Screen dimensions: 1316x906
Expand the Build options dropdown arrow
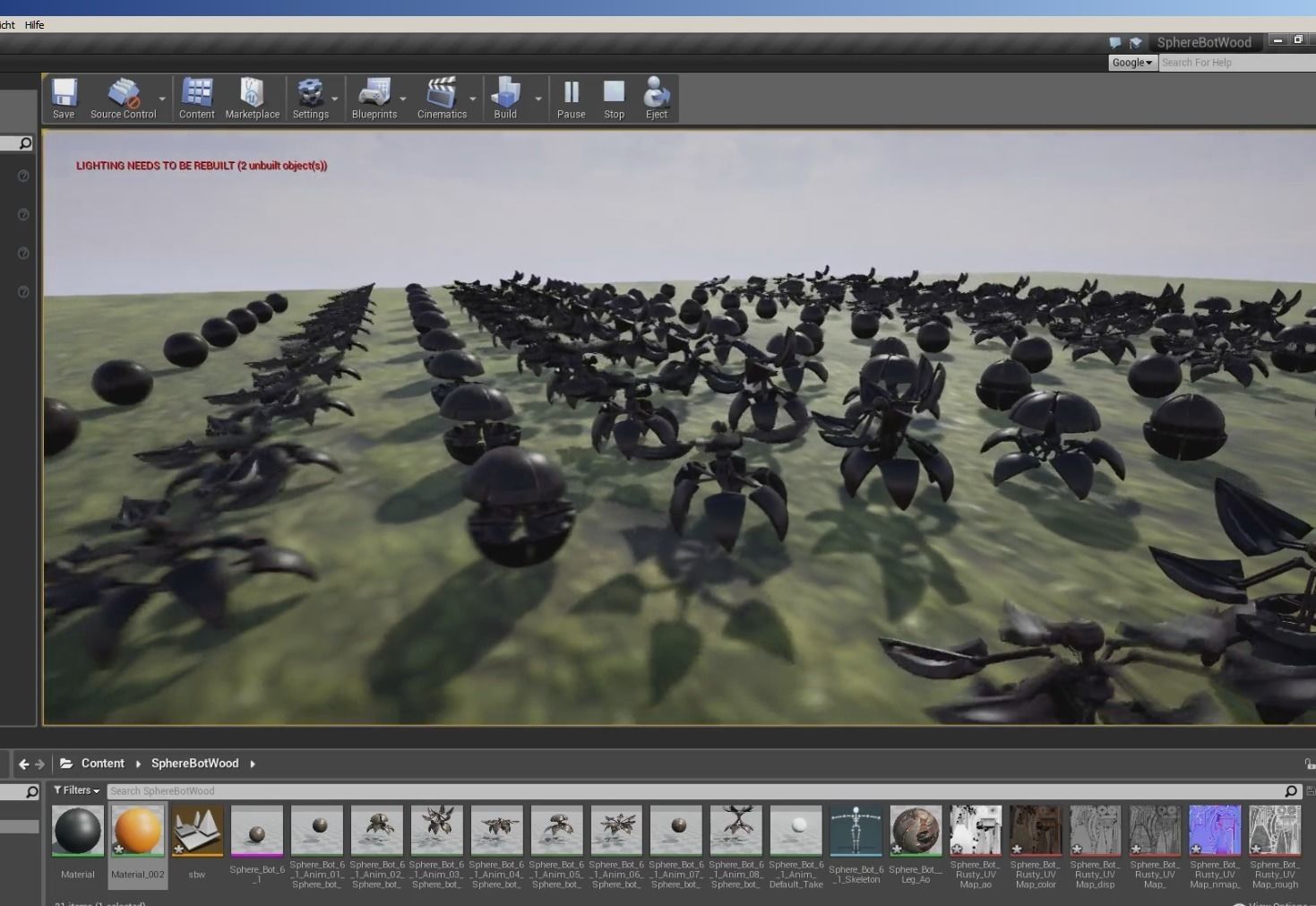point(538,99)
